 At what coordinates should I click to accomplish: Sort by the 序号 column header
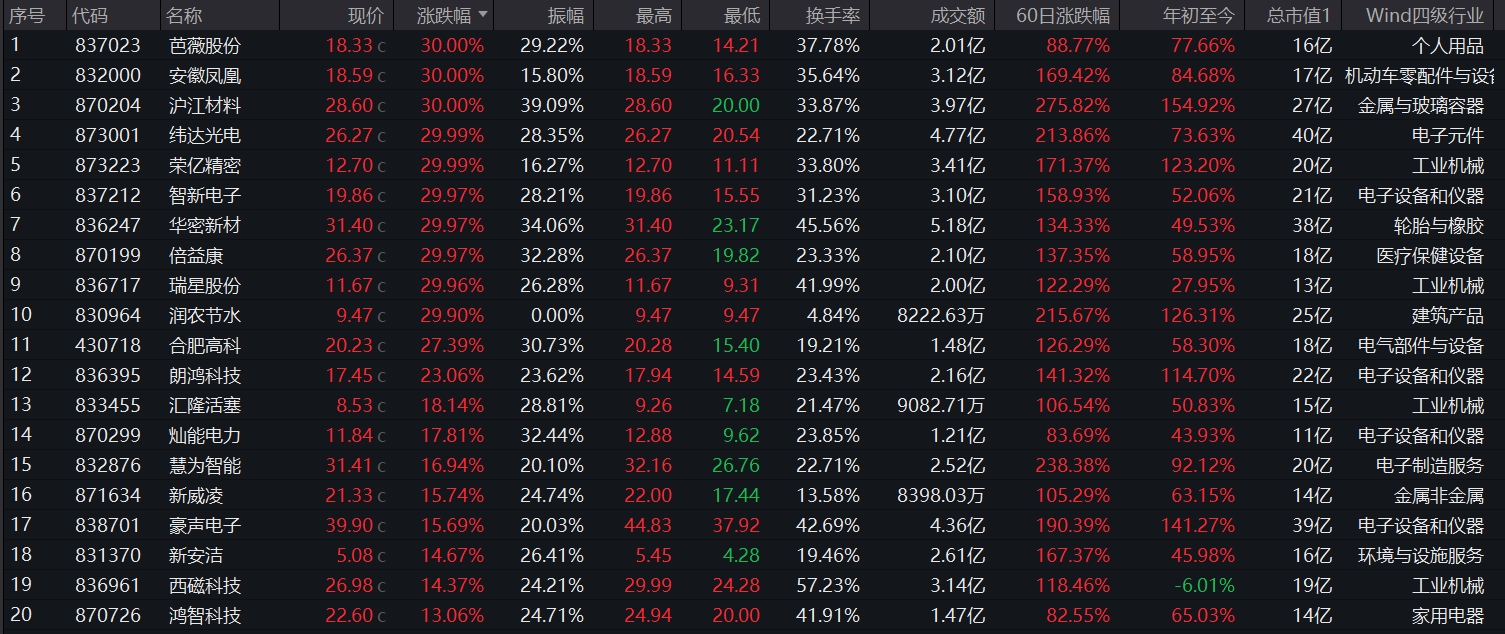27,15
